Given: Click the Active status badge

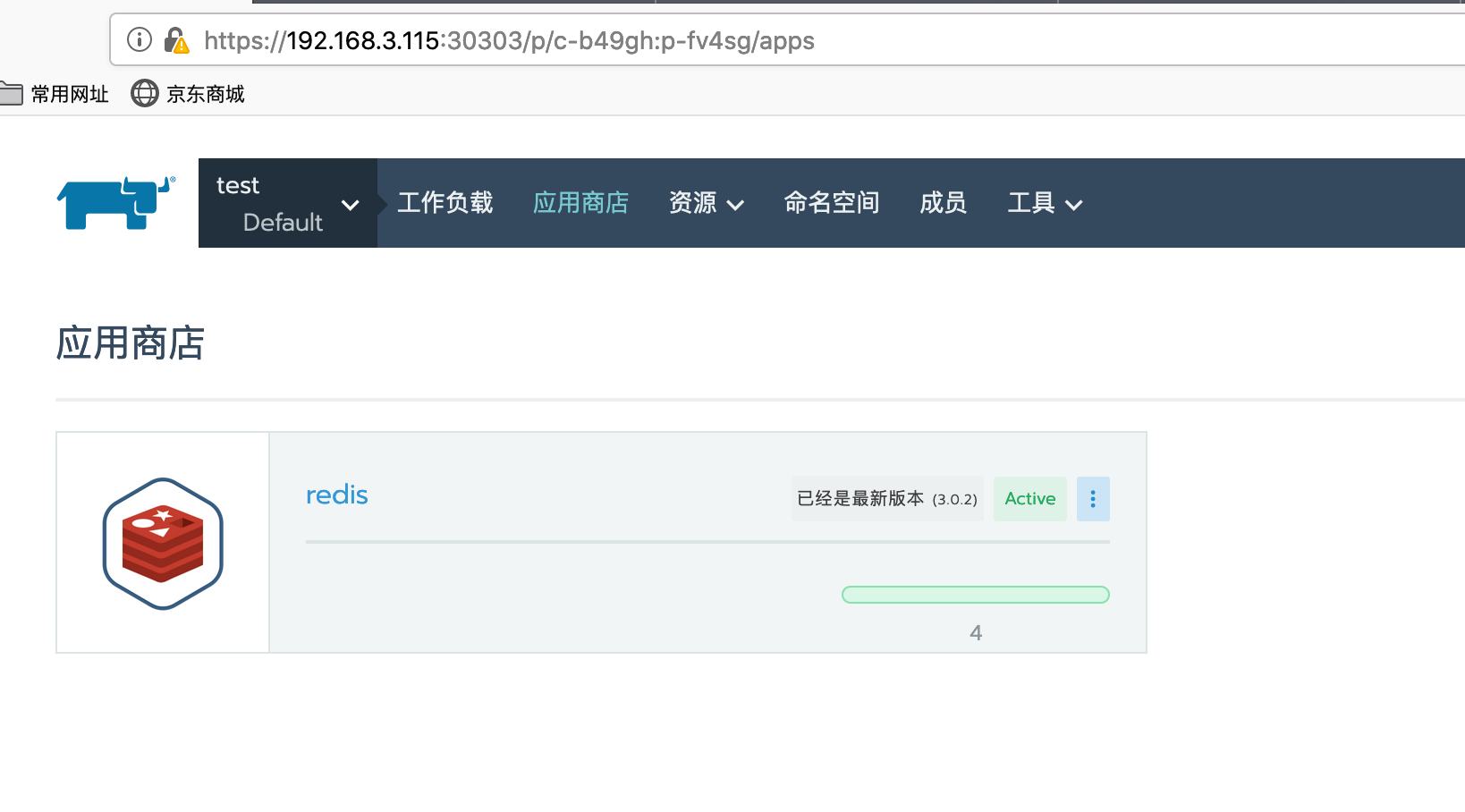Looking at the screenshot, I should (x=1030, y=499).
